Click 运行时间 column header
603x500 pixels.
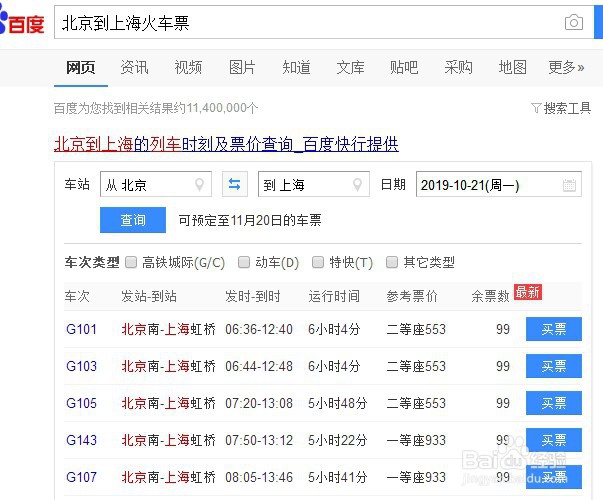tap(334, 296)
